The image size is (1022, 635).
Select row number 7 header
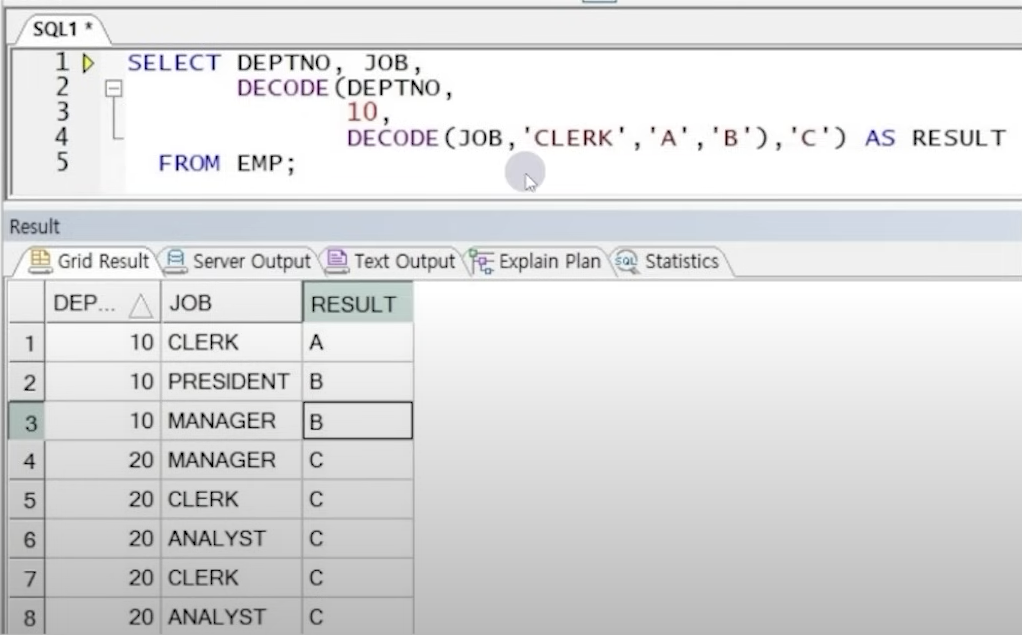point(27,578)
